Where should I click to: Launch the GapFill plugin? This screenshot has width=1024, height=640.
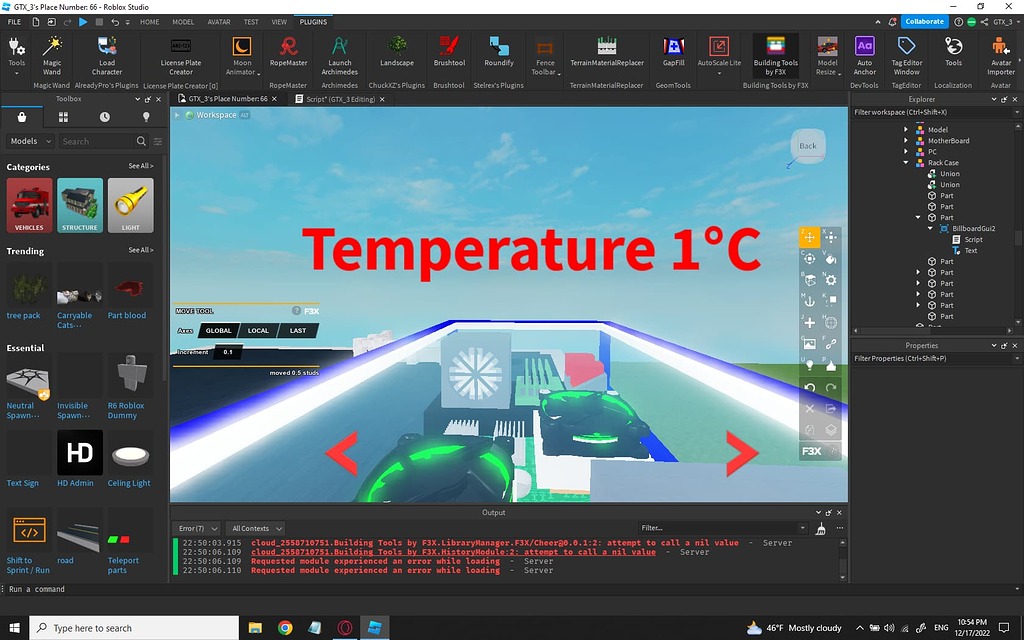pyautogui.click(x=673, y=52)
